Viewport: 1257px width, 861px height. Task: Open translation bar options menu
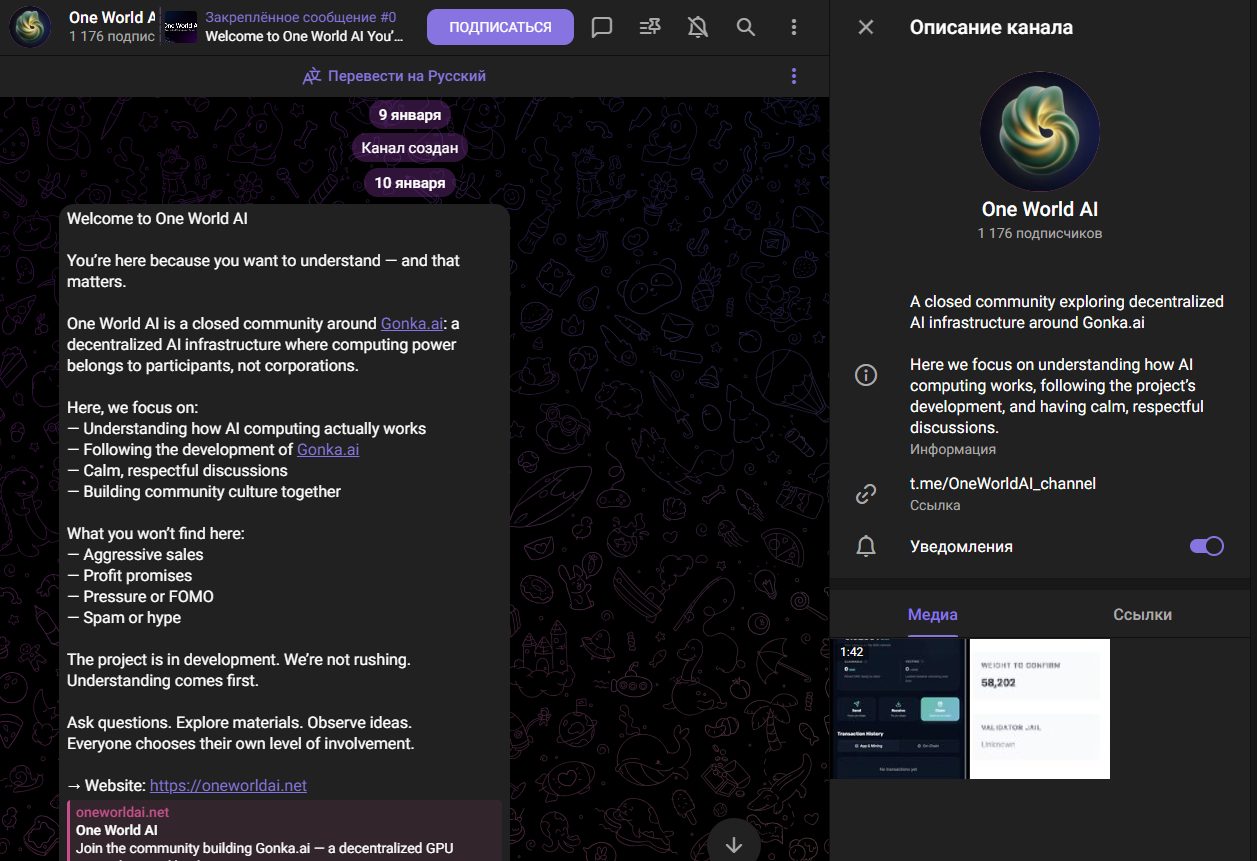pyautogui.click(x=794, y=76)
